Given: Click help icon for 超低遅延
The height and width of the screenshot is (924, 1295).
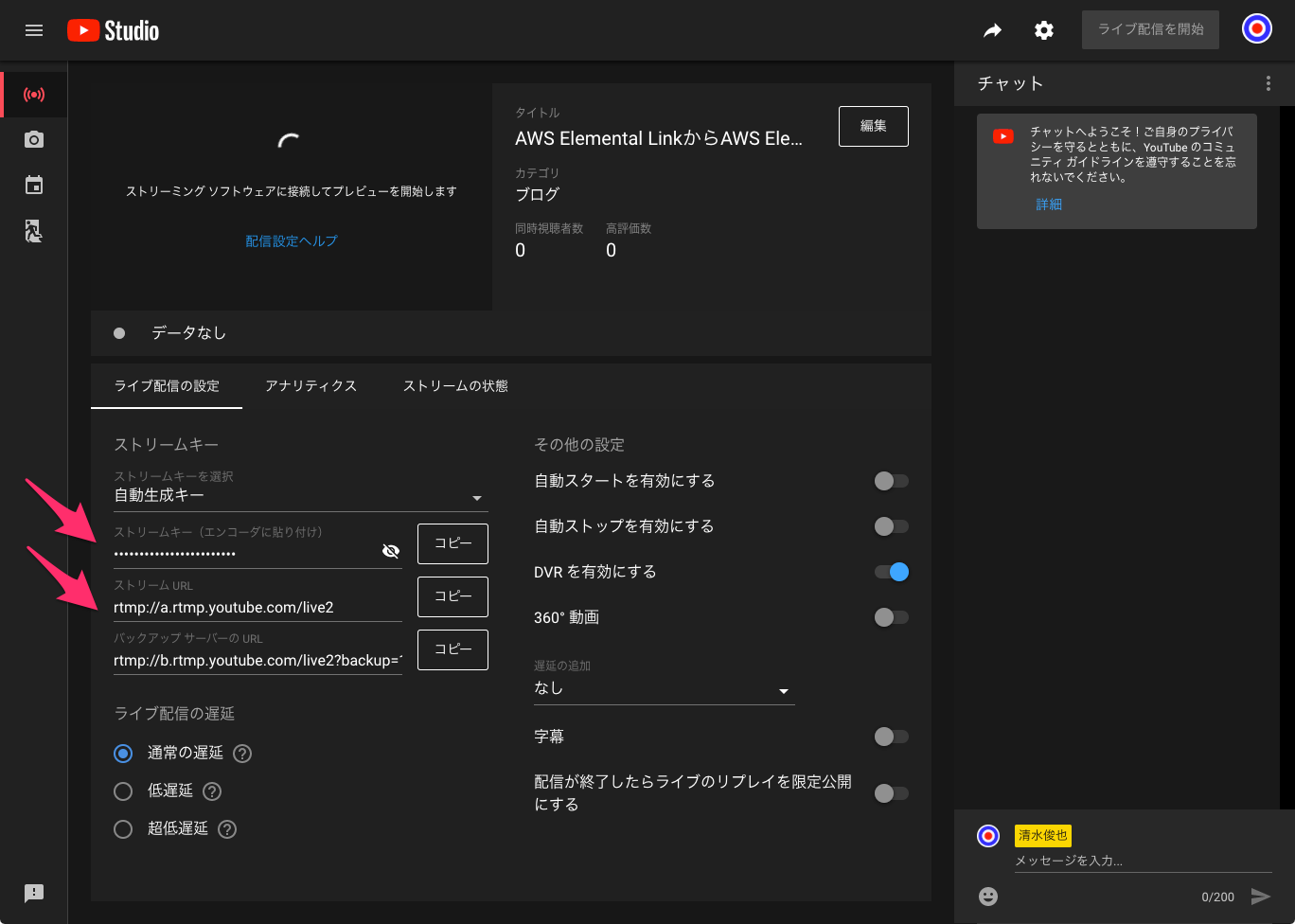Looking at the screenshot, I should pos(227,829).
